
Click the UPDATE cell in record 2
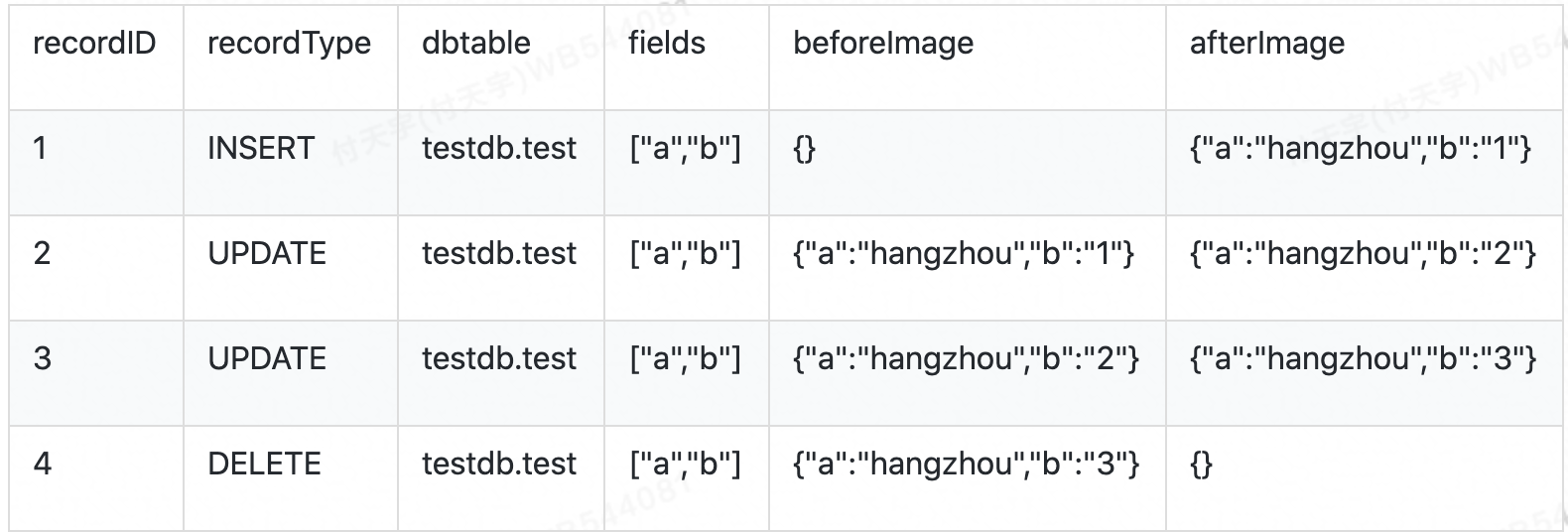[x=267, y=253]
